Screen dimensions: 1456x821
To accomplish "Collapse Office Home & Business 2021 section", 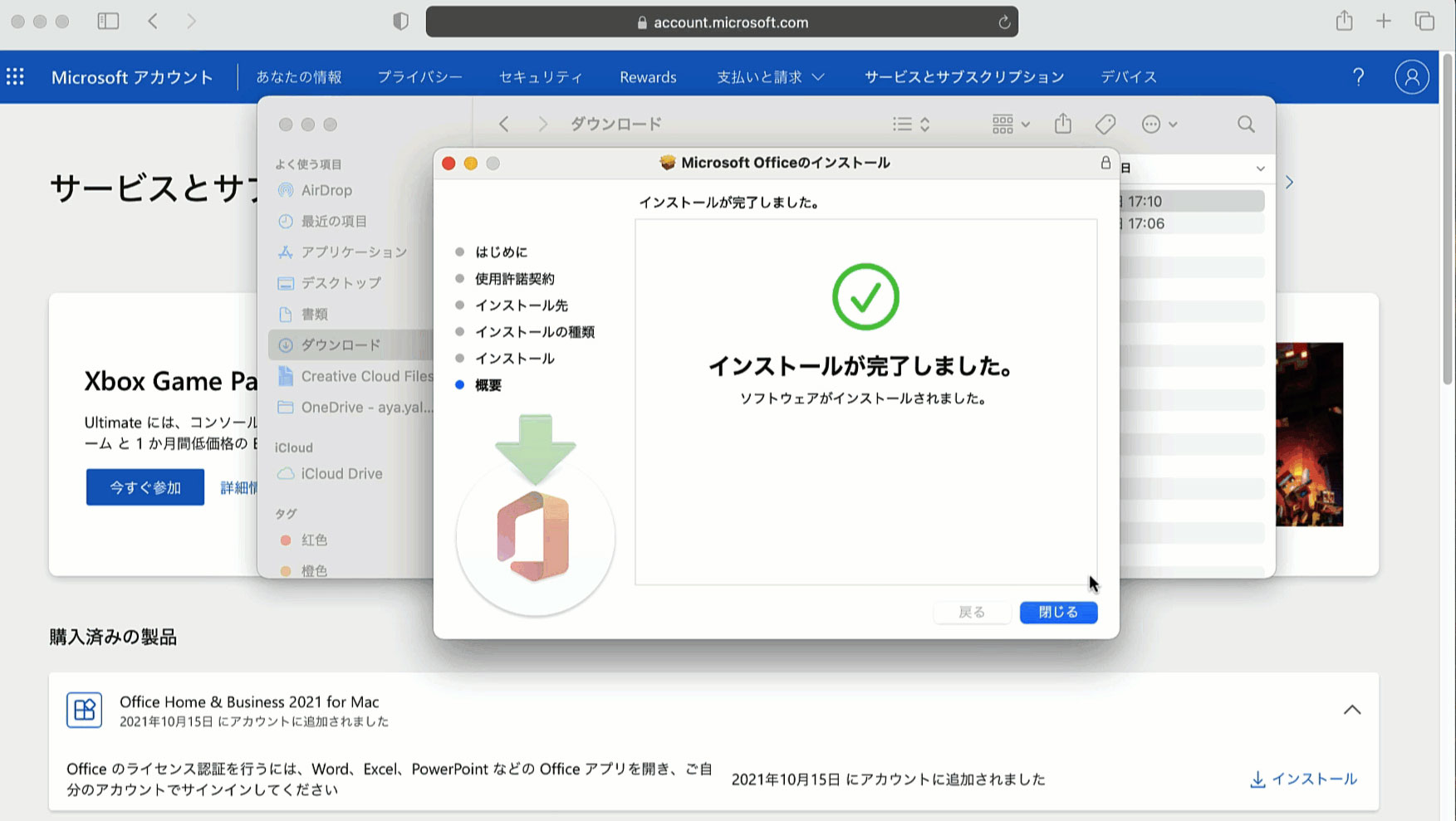I will coord(1352,710).
